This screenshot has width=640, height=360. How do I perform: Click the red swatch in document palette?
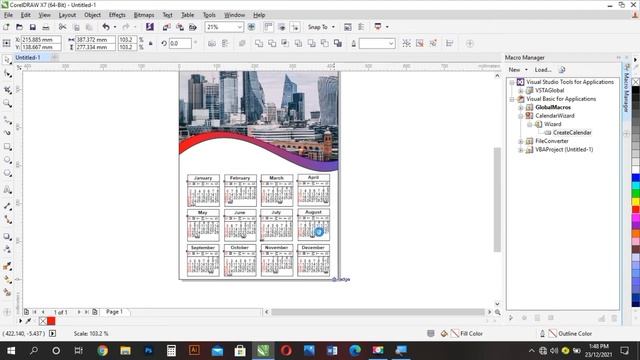(51, 321)
